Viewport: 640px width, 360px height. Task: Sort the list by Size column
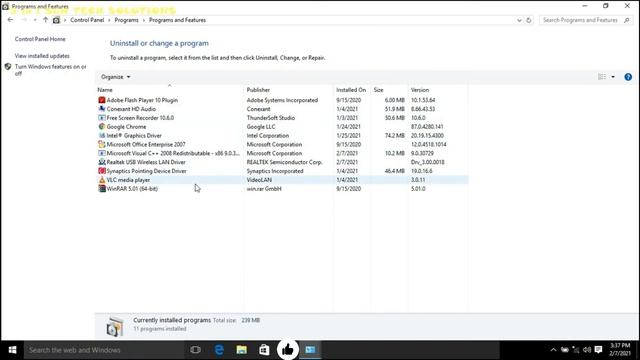378,90
